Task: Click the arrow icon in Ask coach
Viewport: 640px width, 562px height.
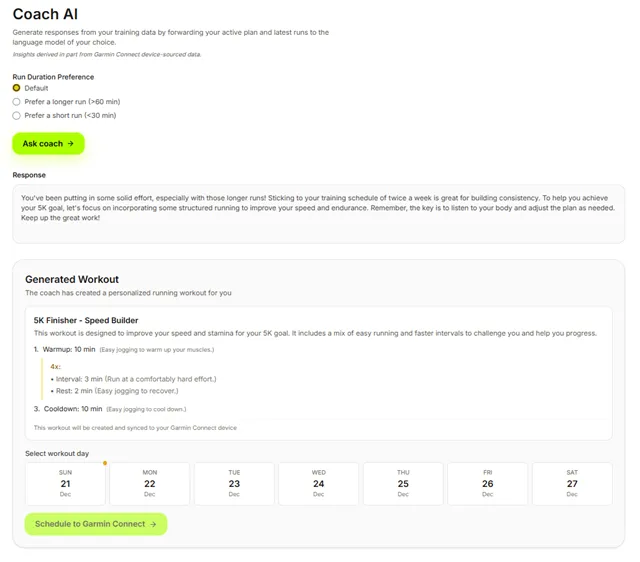Action: tap(71, 144)
